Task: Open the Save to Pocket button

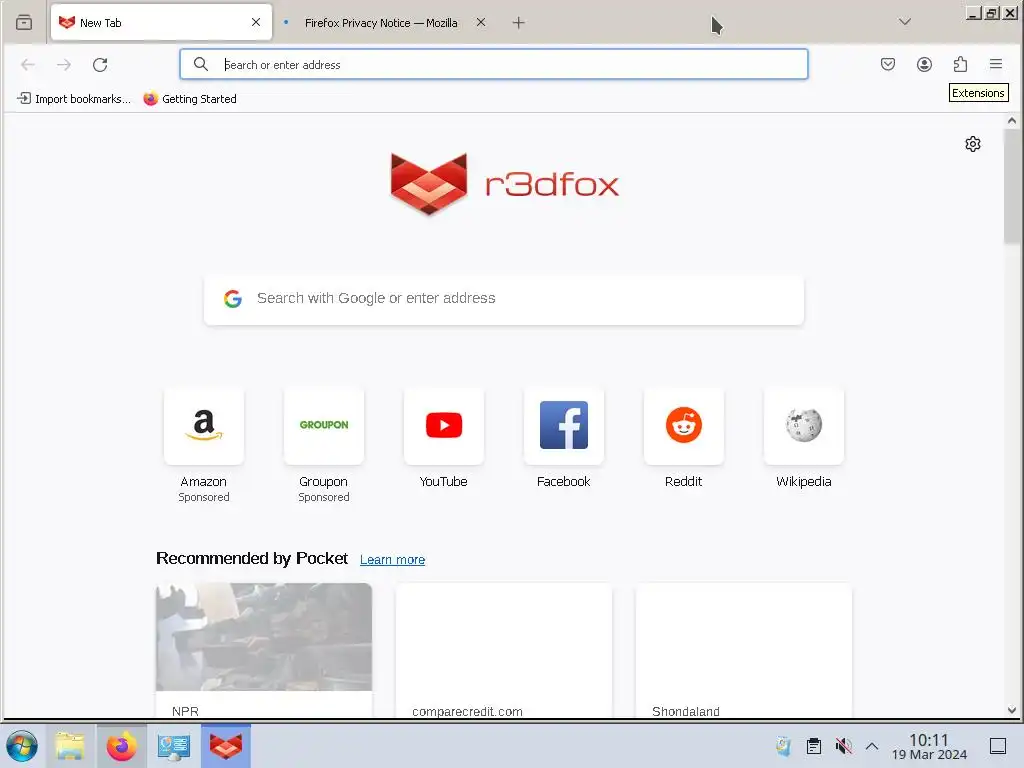Action: click(x=888, y=64)
